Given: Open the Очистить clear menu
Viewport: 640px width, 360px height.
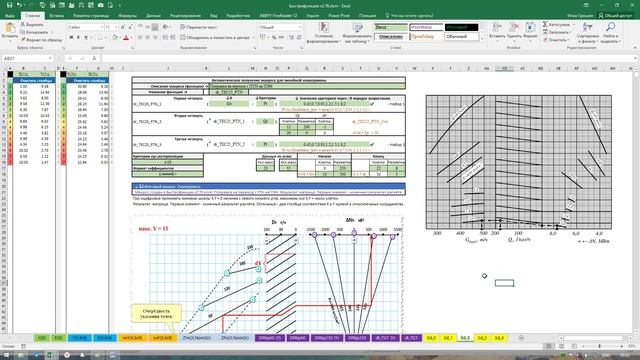Looking at the screenshot, I should click(556, 40).
